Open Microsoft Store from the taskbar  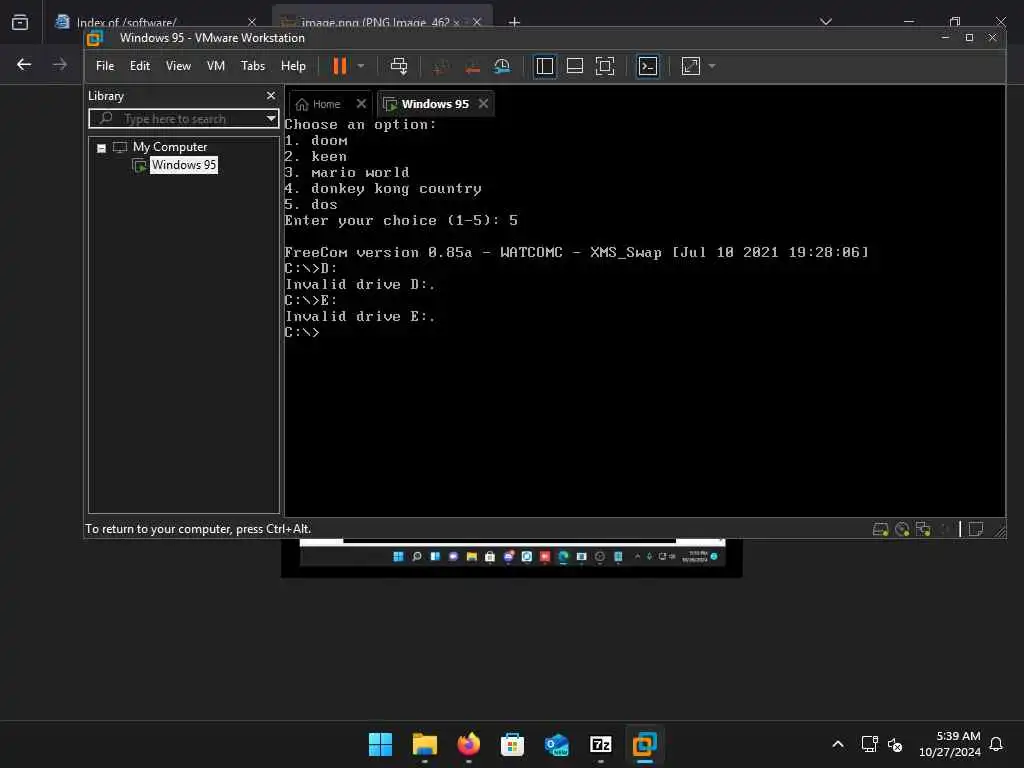tap(512, 744)
